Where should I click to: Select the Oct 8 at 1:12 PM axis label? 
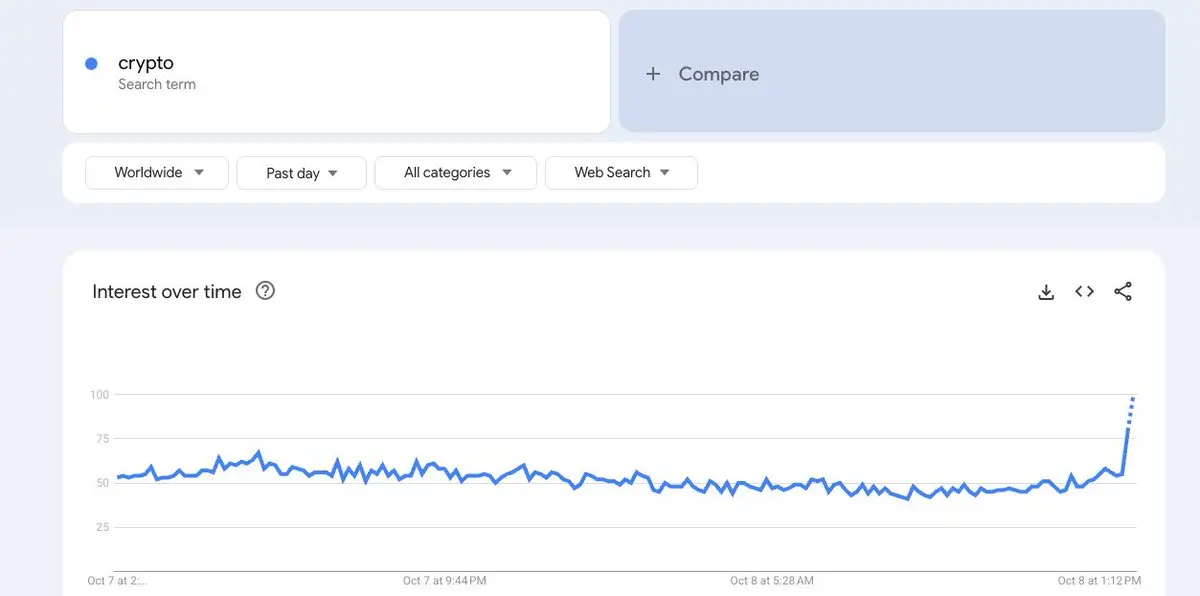point(1099,580)
